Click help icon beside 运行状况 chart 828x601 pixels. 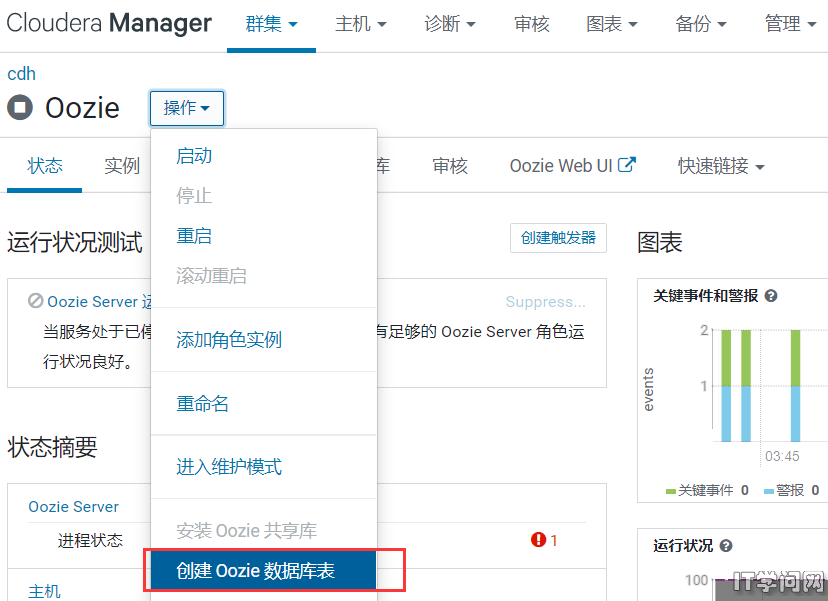click(x=726, y=546)
